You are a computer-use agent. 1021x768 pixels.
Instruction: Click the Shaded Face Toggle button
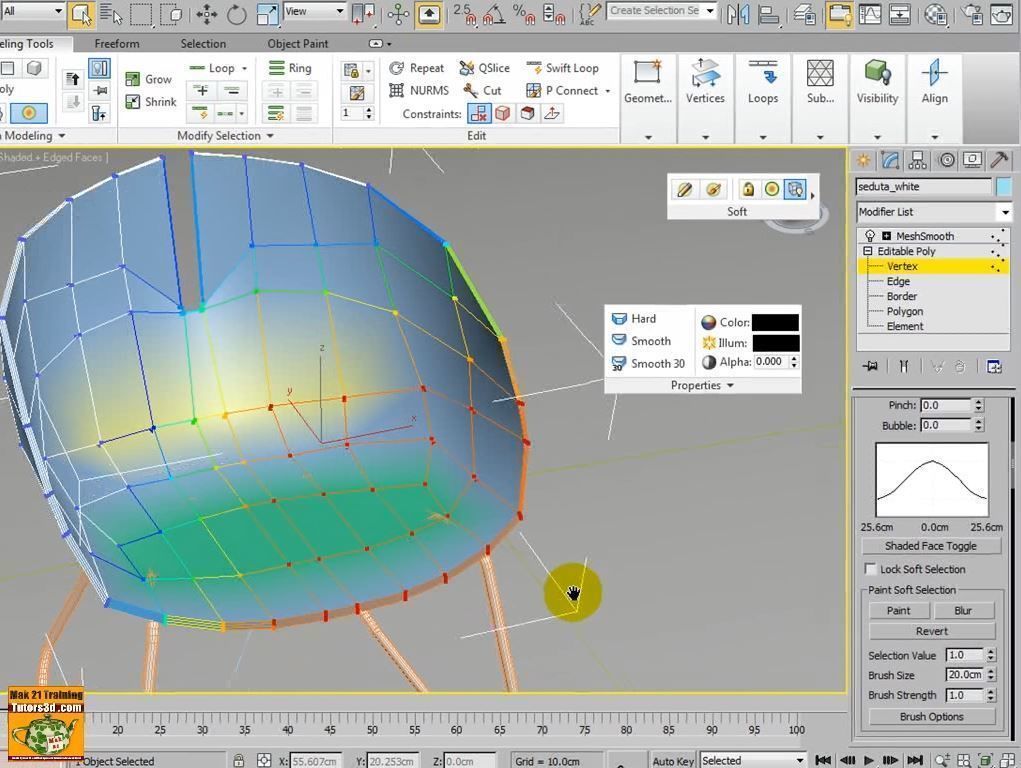930,545
